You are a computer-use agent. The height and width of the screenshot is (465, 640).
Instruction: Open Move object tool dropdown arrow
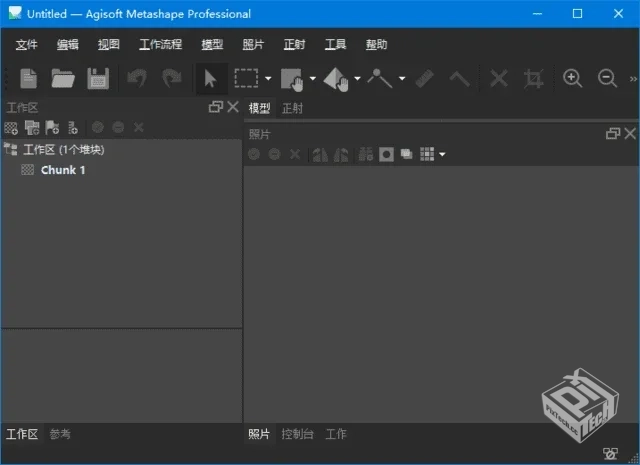click(357, 78)
